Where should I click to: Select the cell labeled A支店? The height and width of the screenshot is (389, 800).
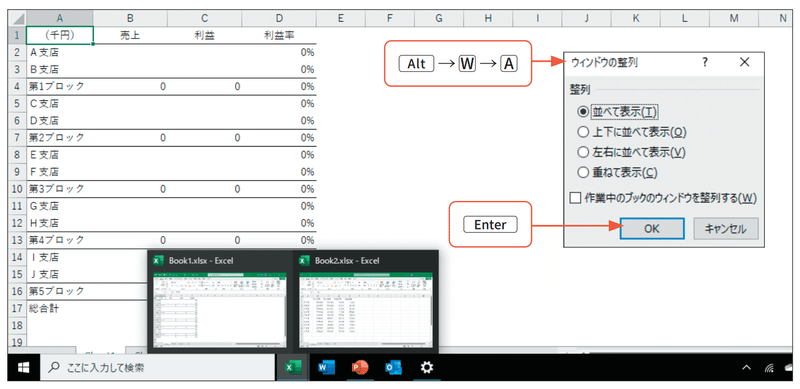pos(60,52)
